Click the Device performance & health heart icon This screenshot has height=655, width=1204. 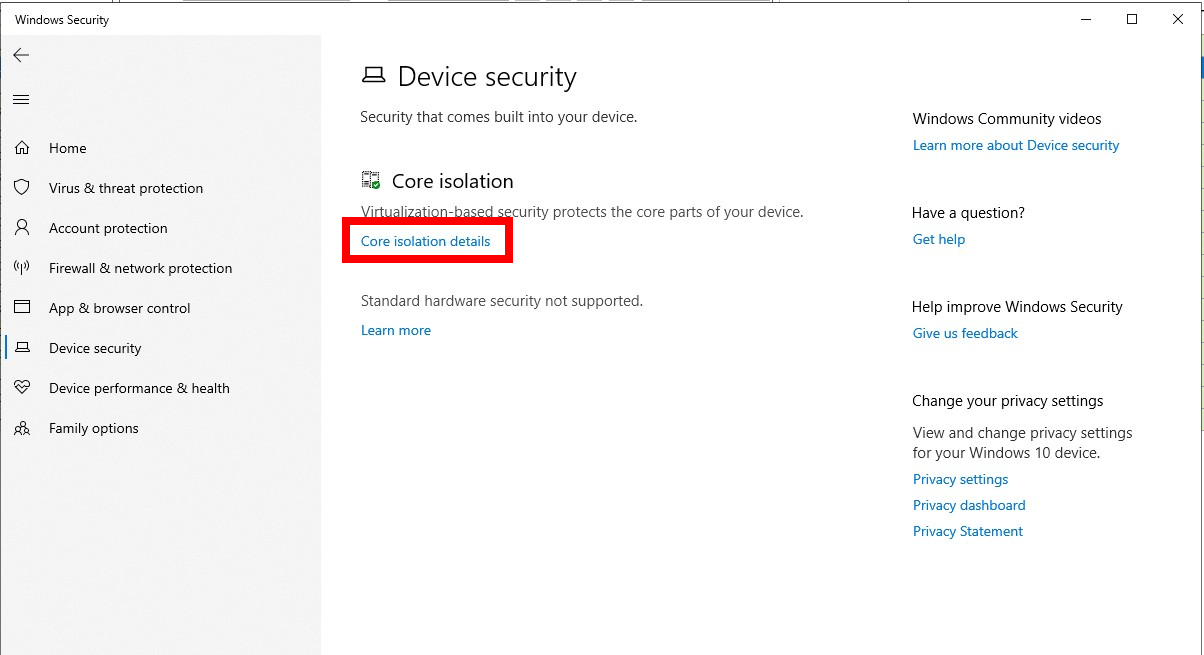tap(22, 388)
